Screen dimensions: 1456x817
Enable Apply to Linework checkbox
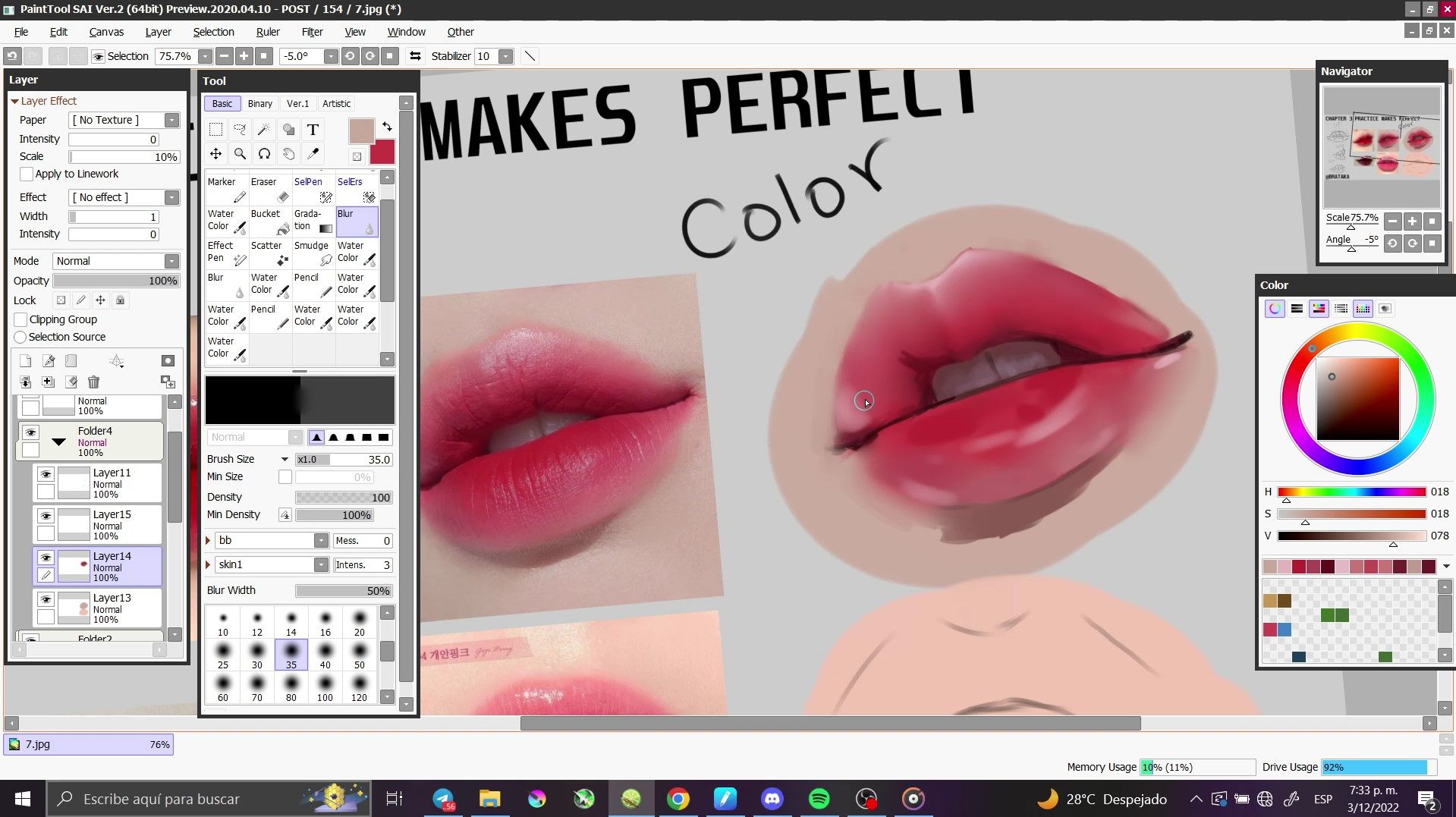(x=27, y=174)
